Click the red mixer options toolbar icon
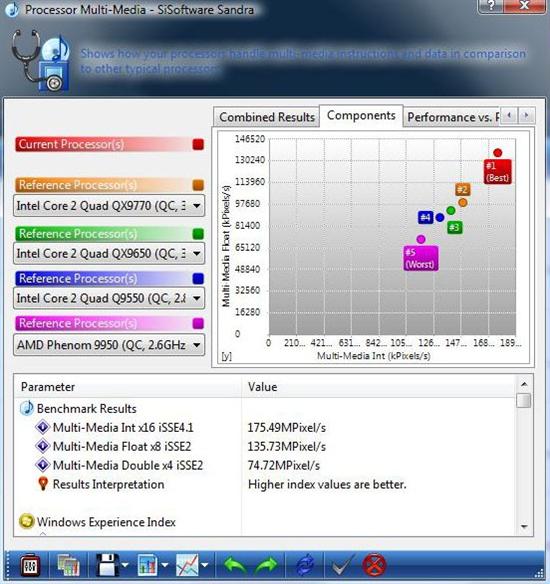Screen dimensions: 550x584 [x=30, y=565]
